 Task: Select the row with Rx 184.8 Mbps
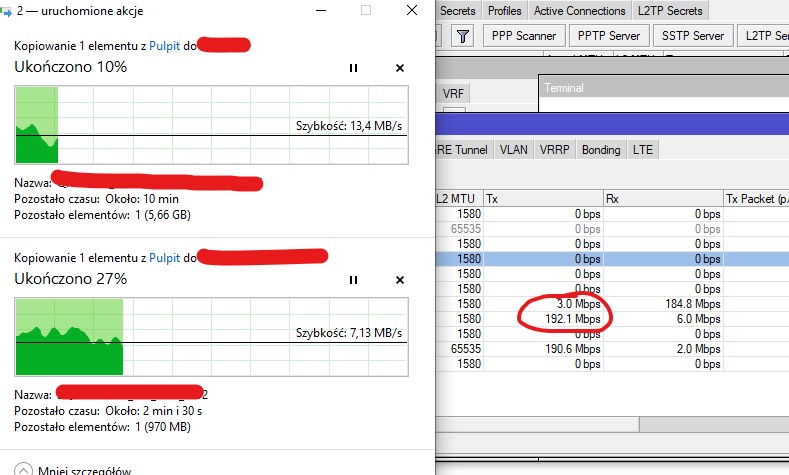tap(612, 304)
